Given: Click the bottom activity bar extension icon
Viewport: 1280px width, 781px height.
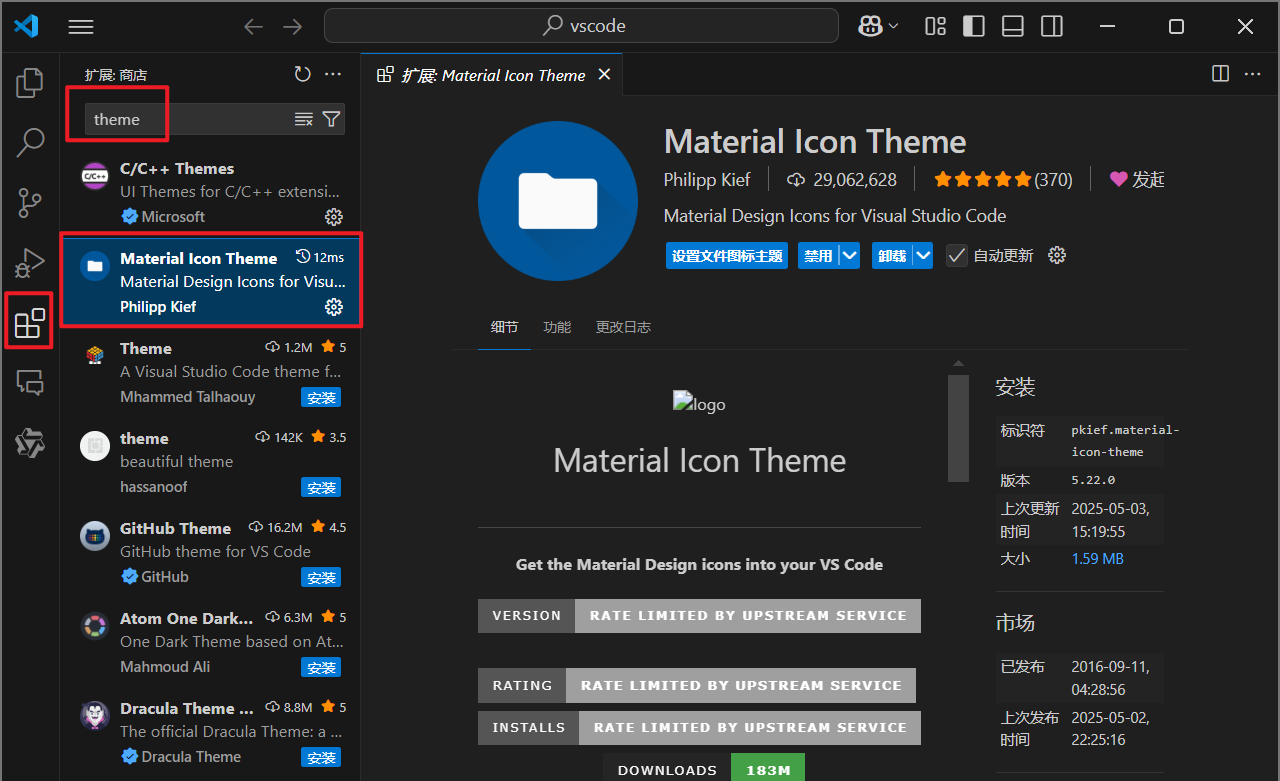Looking at the screenshot, I should tap(30, 442).
